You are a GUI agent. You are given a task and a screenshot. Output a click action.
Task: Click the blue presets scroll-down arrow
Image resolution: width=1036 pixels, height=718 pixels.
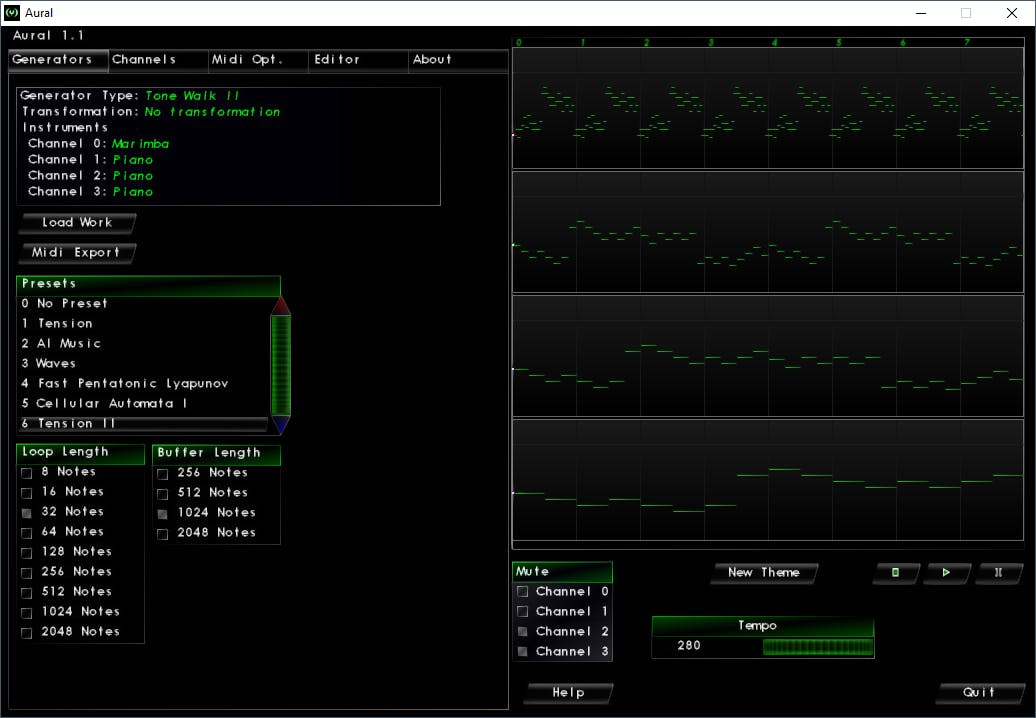[281, 425]
